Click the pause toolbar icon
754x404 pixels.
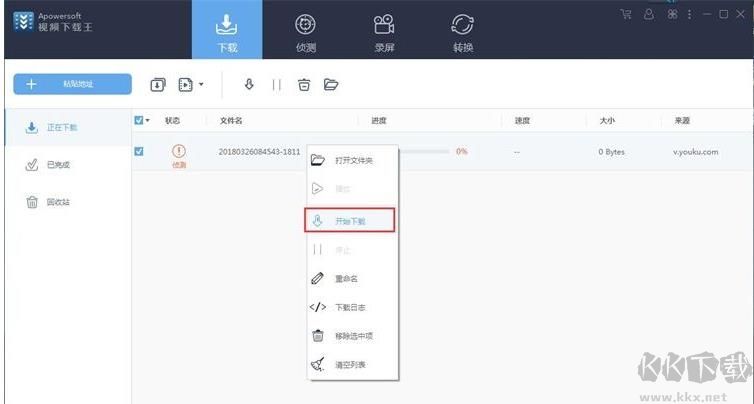point(276,85)
